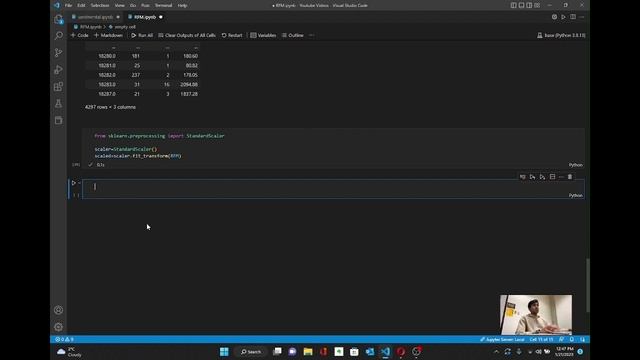Toggle secondary sidebar layout icon in the title bar

pos(529,5)
